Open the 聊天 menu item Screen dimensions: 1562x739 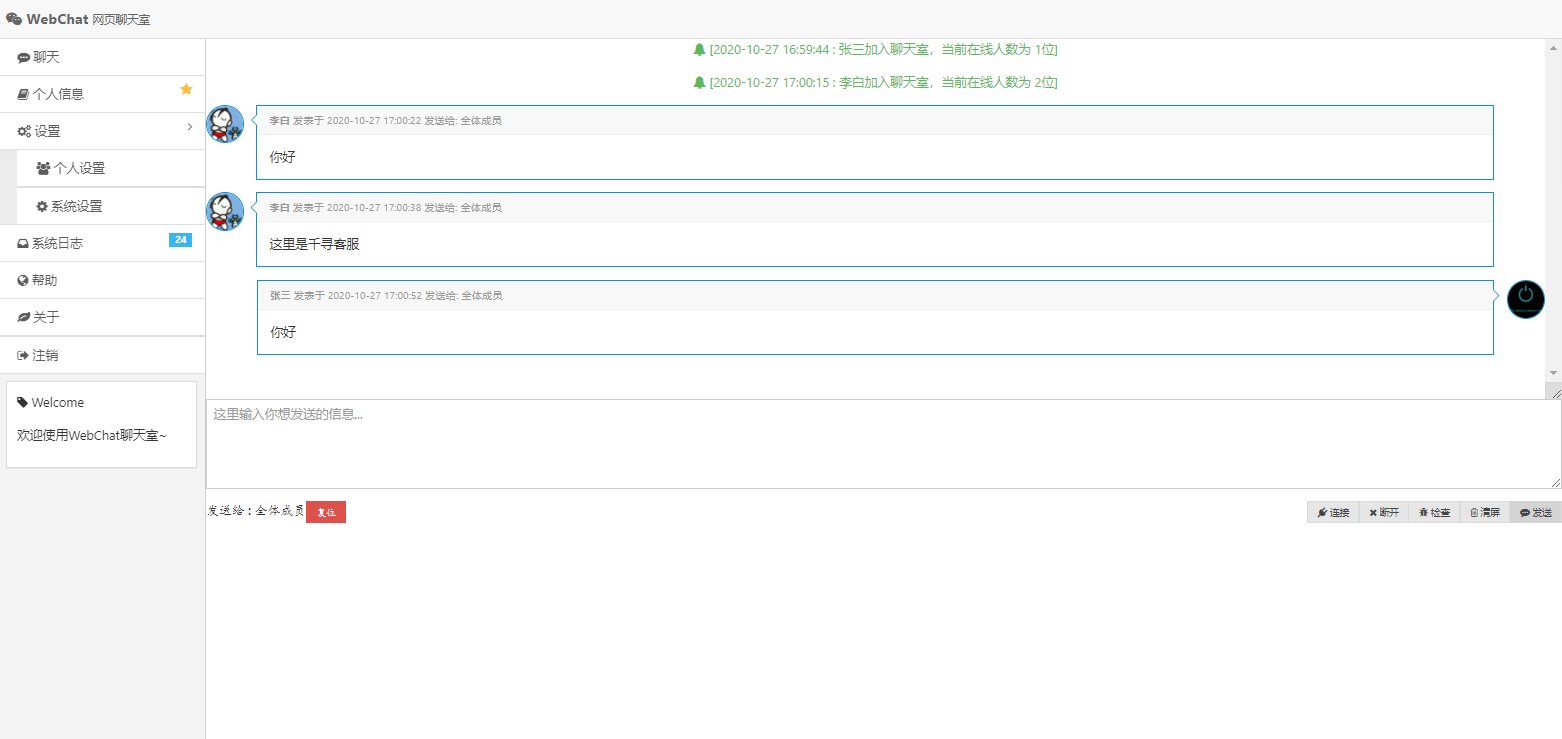(x=103, y=57)
